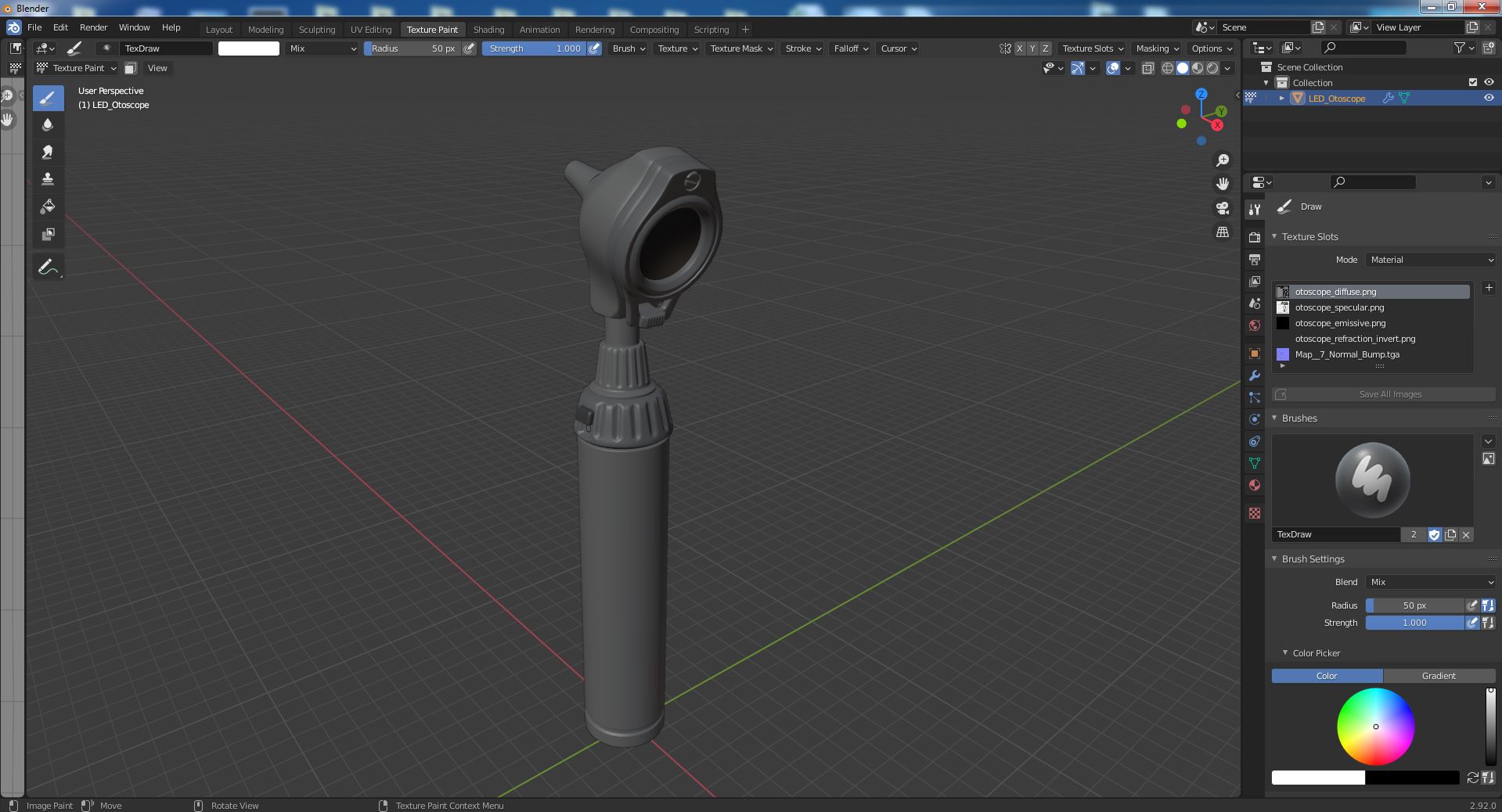1502x812 pixels.
Task: Open the Masking popover
Action: tap(1157, 49)
